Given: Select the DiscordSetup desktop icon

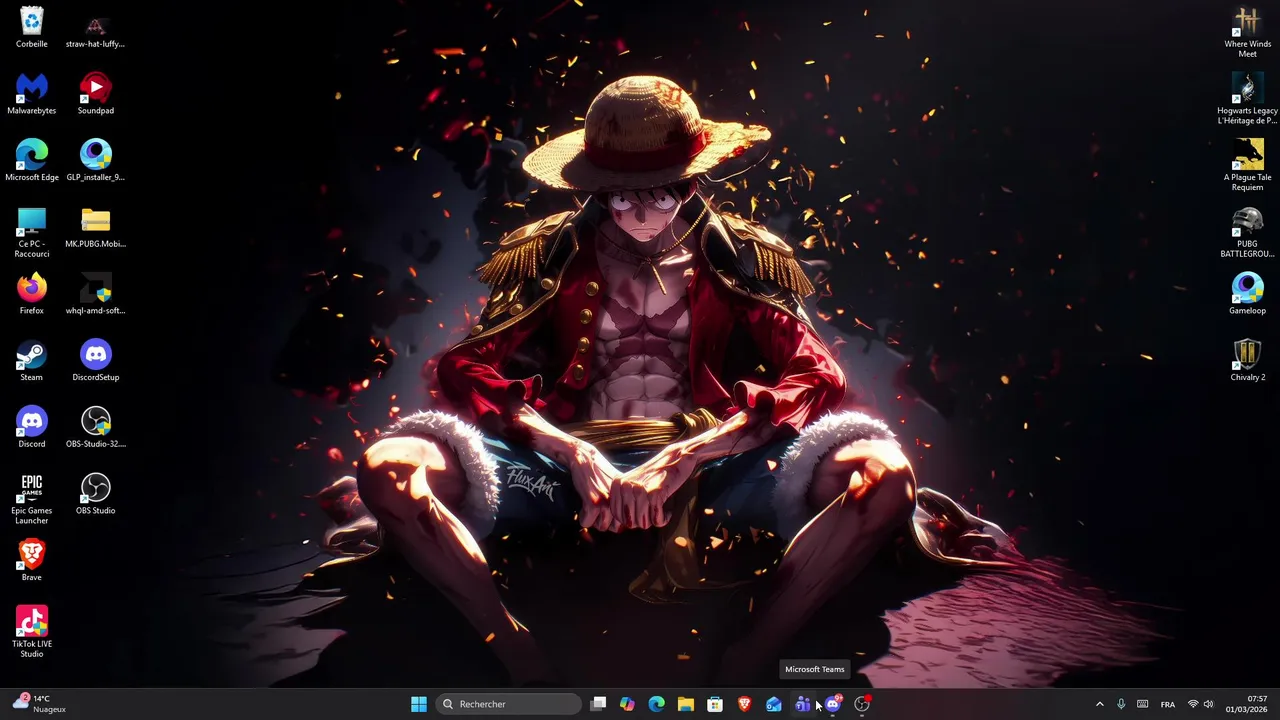Looking at the screenshot, I should [95, 361].
